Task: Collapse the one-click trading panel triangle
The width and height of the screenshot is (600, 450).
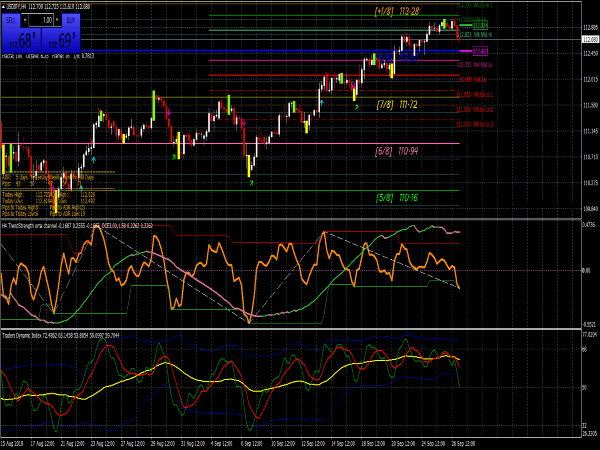Action: (3, 7)
